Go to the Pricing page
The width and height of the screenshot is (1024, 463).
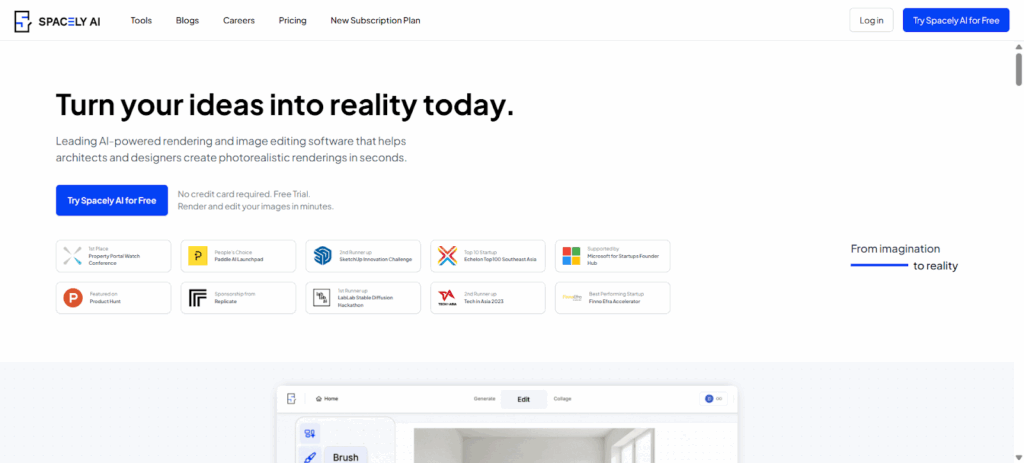292,20
